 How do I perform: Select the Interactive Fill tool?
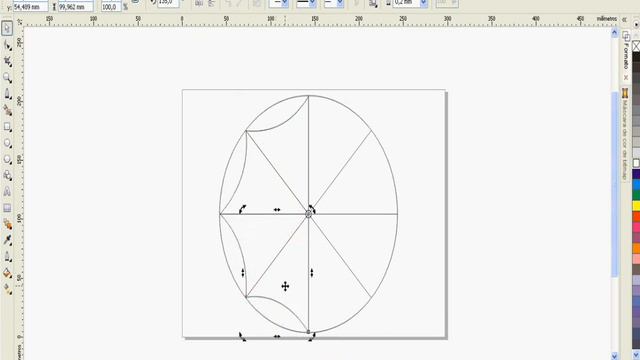pos(7,289)
